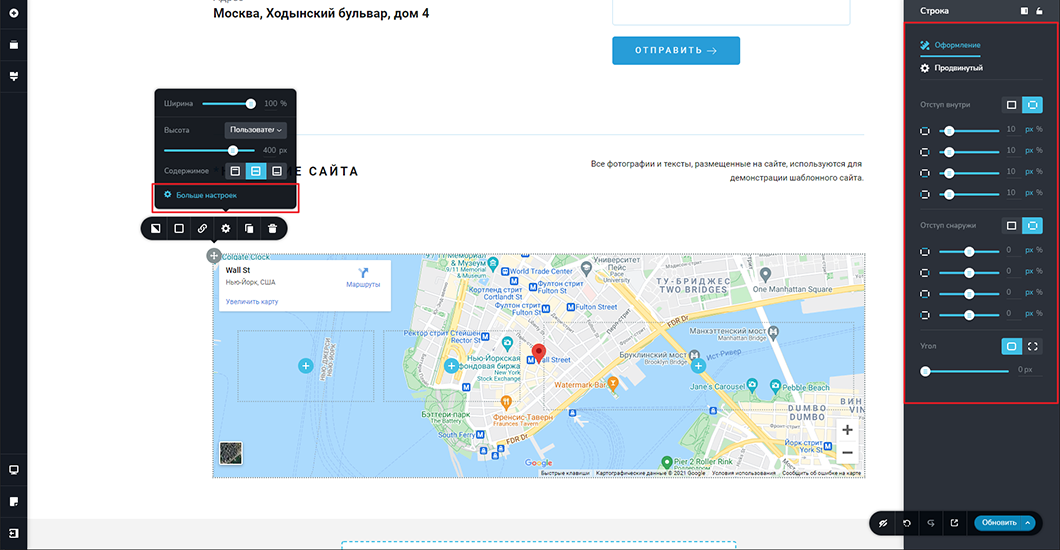Open the add elements plus icon in left sidebar
This screenshot has width=1060, height=550.
(x=14, y=13)
